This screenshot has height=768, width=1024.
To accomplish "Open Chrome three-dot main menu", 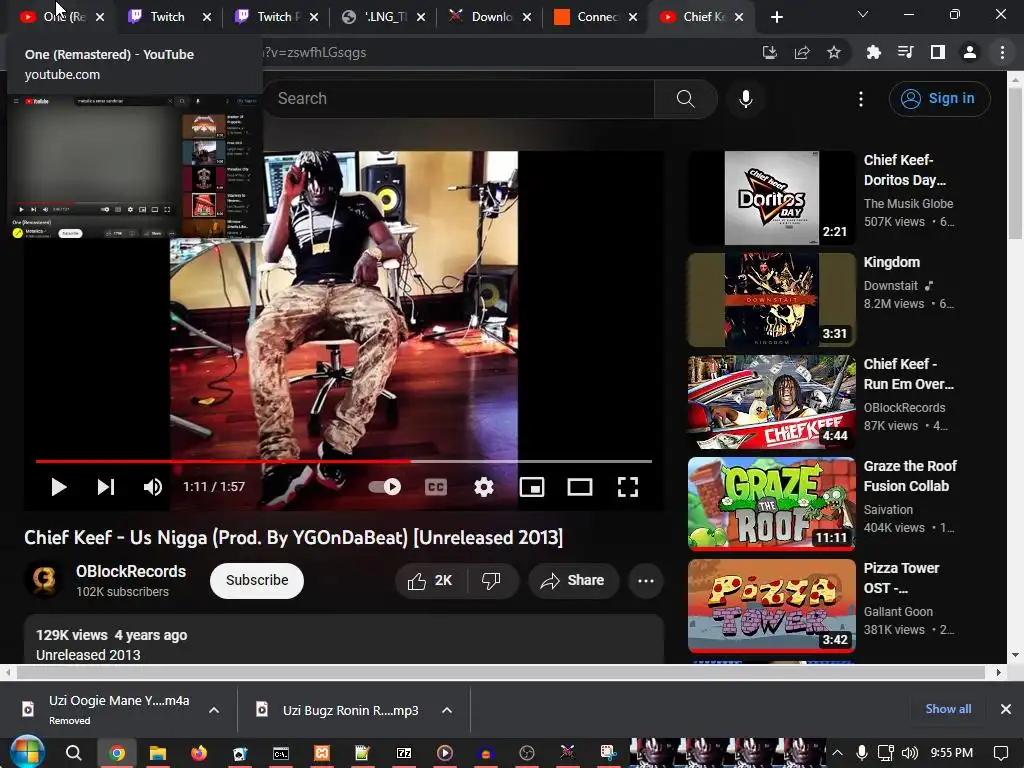I will point(1002,52).
